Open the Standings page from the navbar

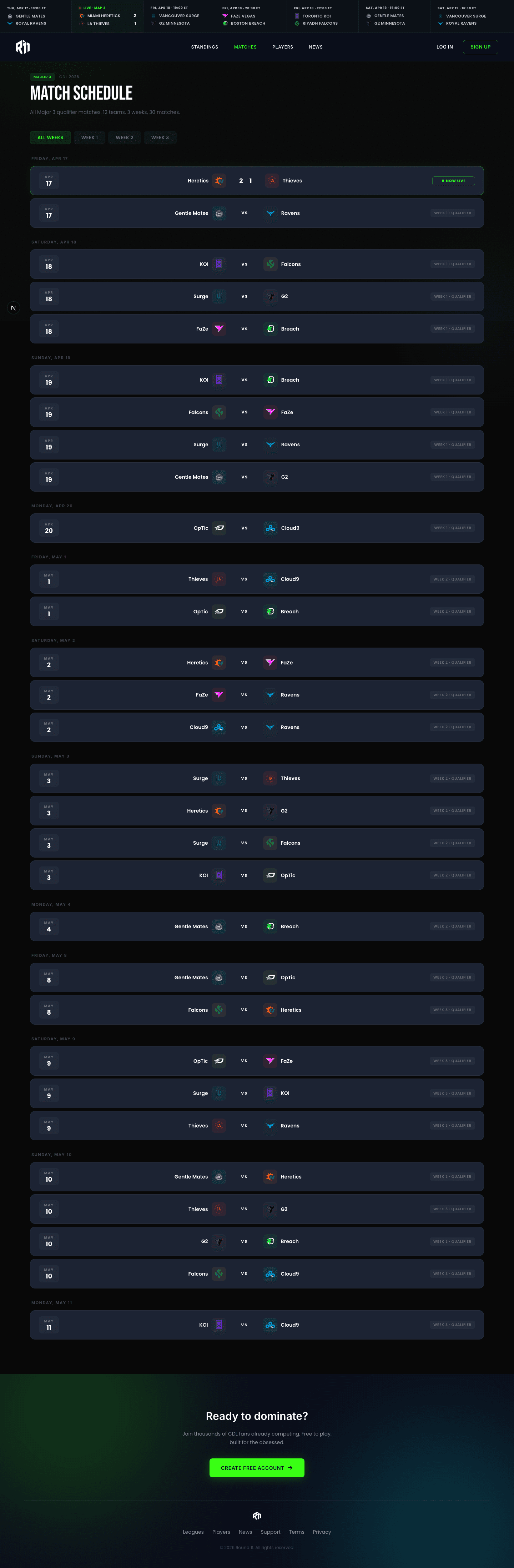pyautogui.click(x=205, y=47)
